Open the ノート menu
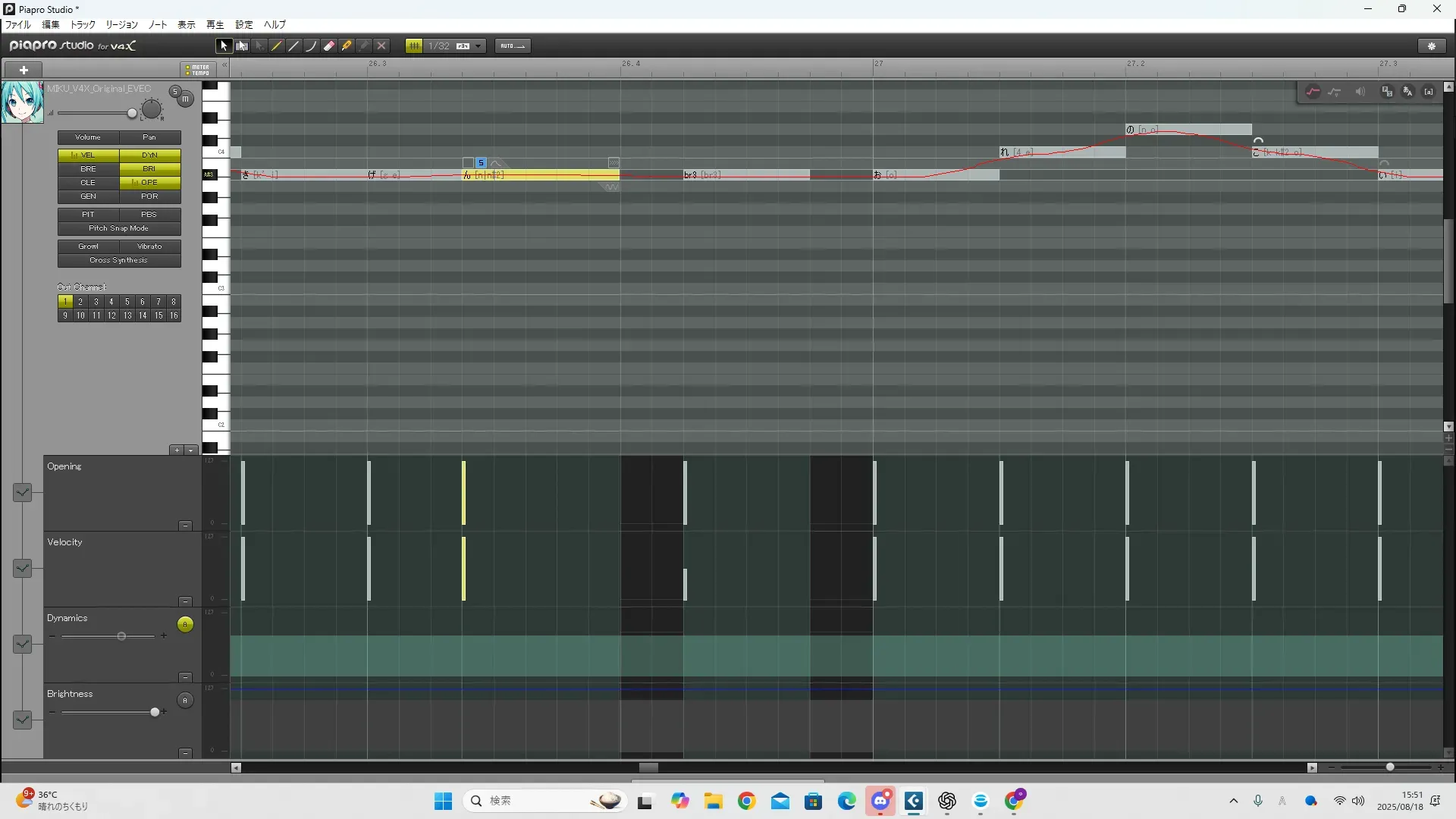 tap(158, 25)
